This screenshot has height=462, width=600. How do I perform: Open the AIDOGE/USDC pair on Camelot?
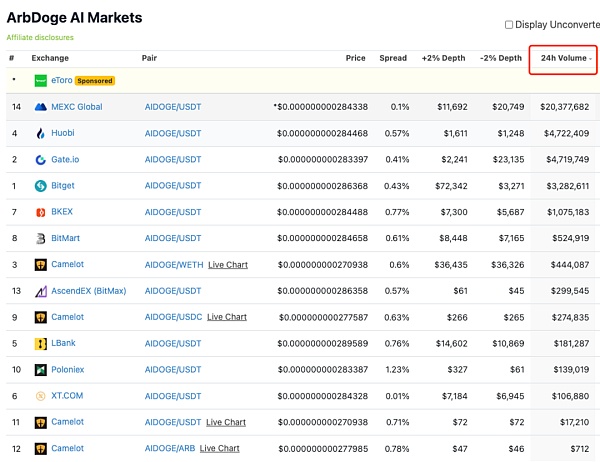[173, 317]
